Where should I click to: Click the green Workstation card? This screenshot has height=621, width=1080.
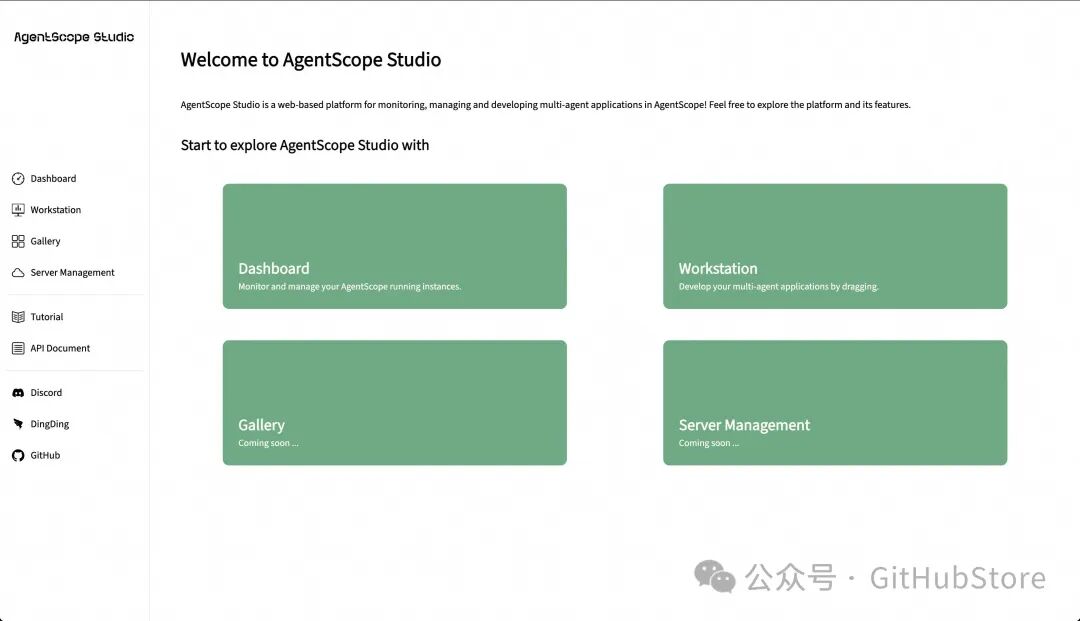[x=834, y=246]
